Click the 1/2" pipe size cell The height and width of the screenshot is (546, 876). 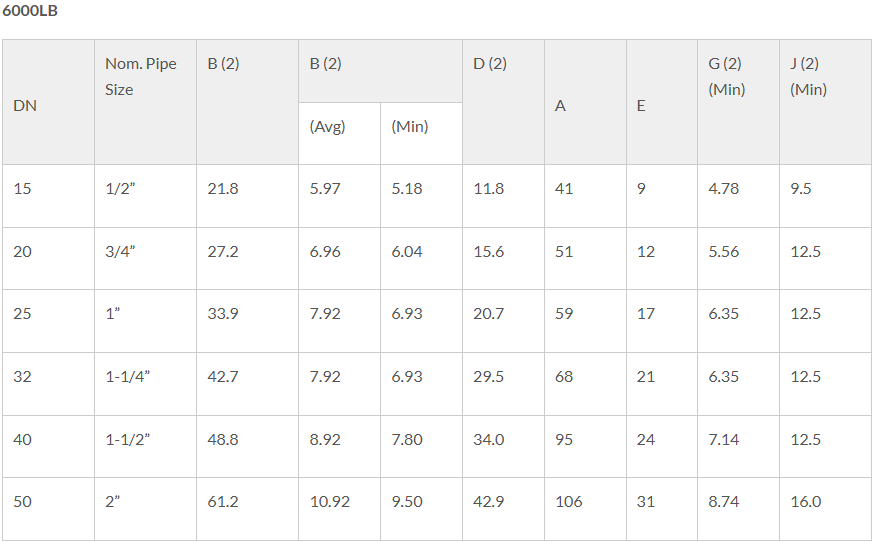(x=145, y=196)
